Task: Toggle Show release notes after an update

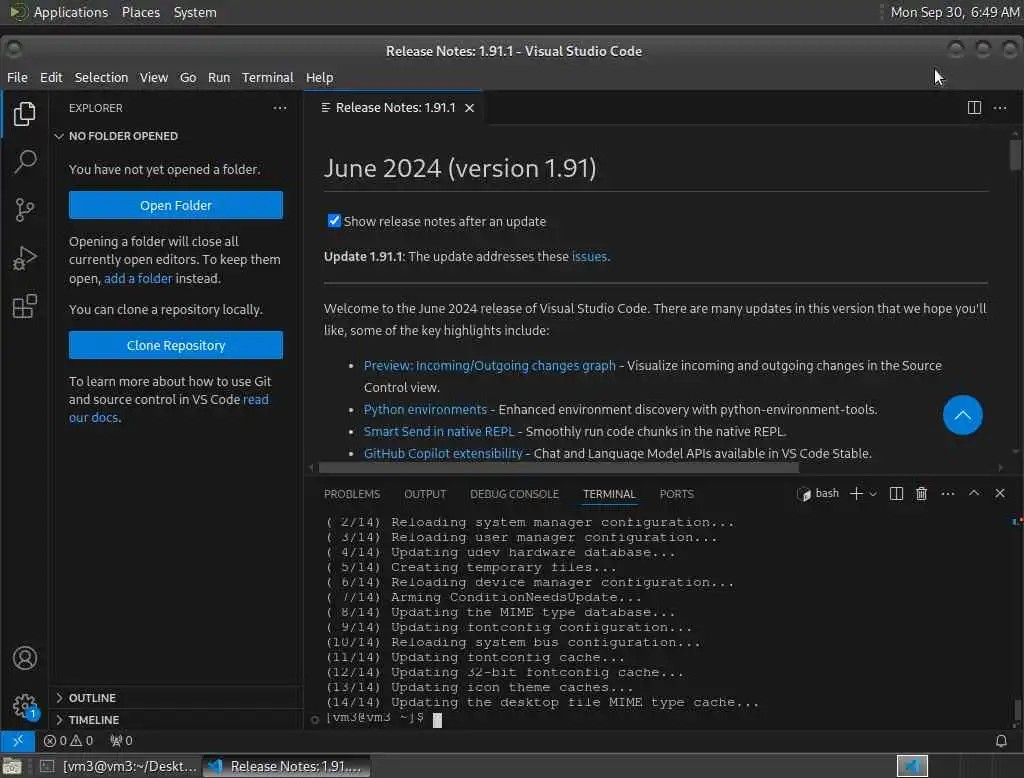Action: tap(334, 221)
